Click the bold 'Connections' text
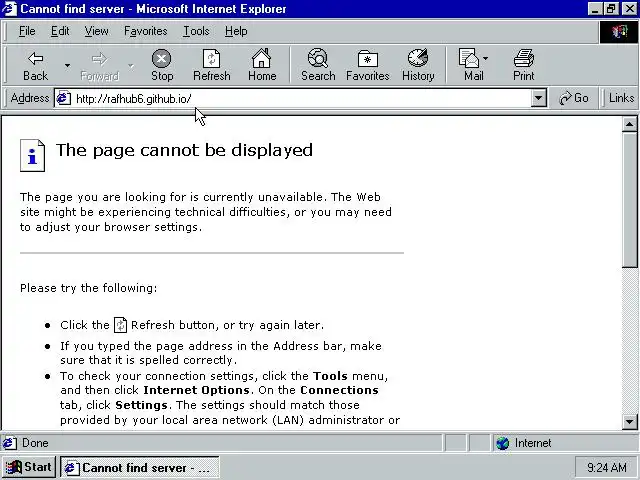The width and height of the screenshot is (640, 480). pos(339,390)
